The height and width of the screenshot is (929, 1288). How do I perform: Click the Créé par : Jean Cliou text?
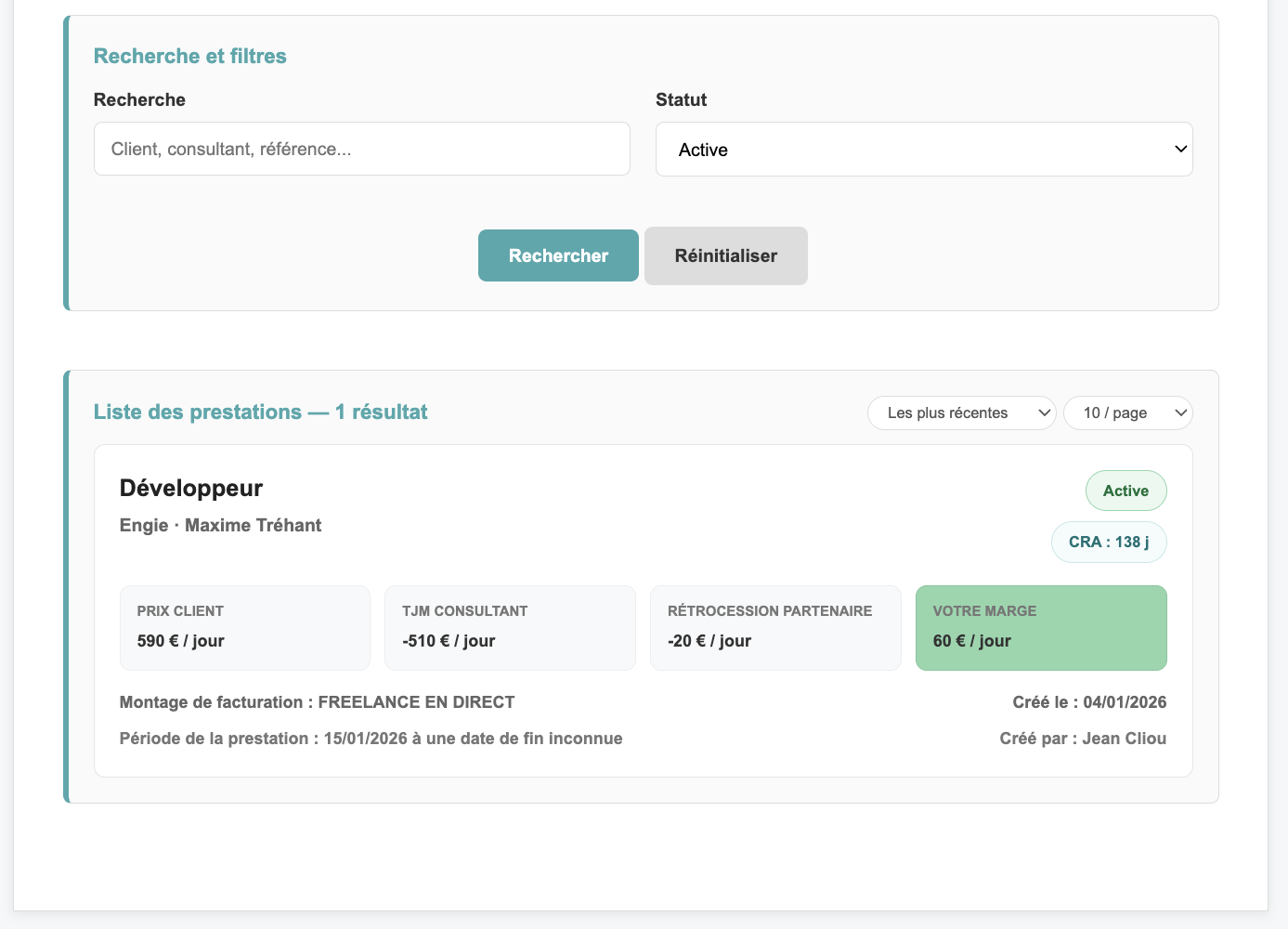click(x=1083, y=739)
